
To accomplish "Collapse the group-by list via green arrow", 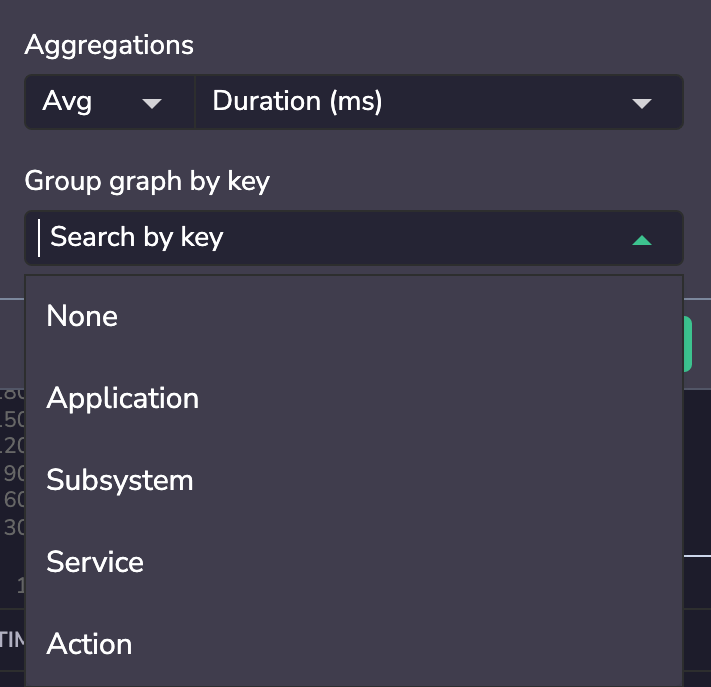I will [642, 240].
